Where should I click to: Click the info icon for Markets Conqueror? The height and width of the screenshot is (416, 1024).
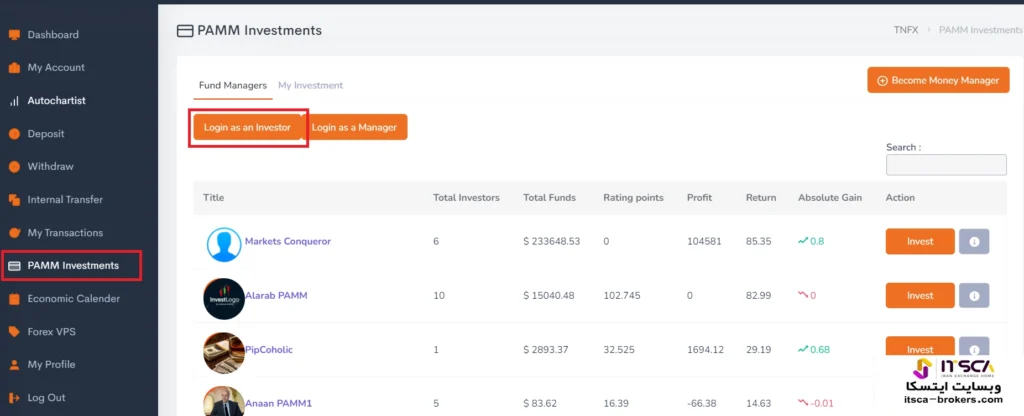pos(974,242)
